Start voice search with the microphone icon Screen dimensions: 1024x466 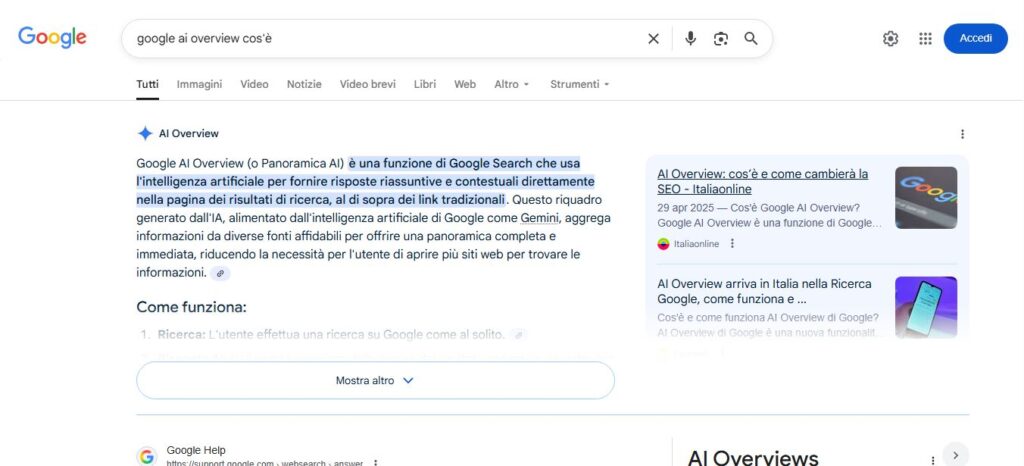[x=690, y=39]
